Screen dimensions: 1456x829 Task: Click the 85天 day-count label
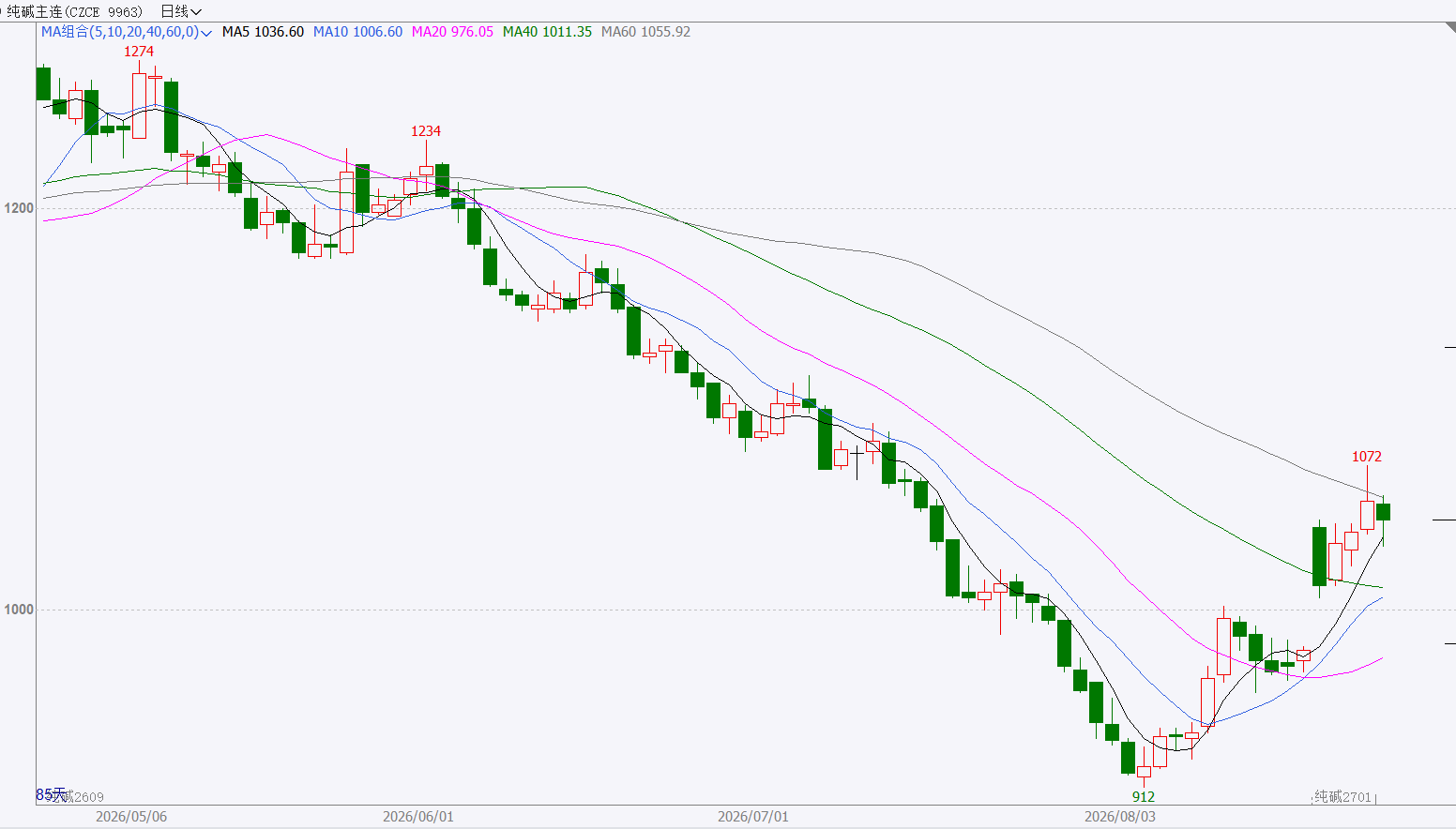point(51,794)
